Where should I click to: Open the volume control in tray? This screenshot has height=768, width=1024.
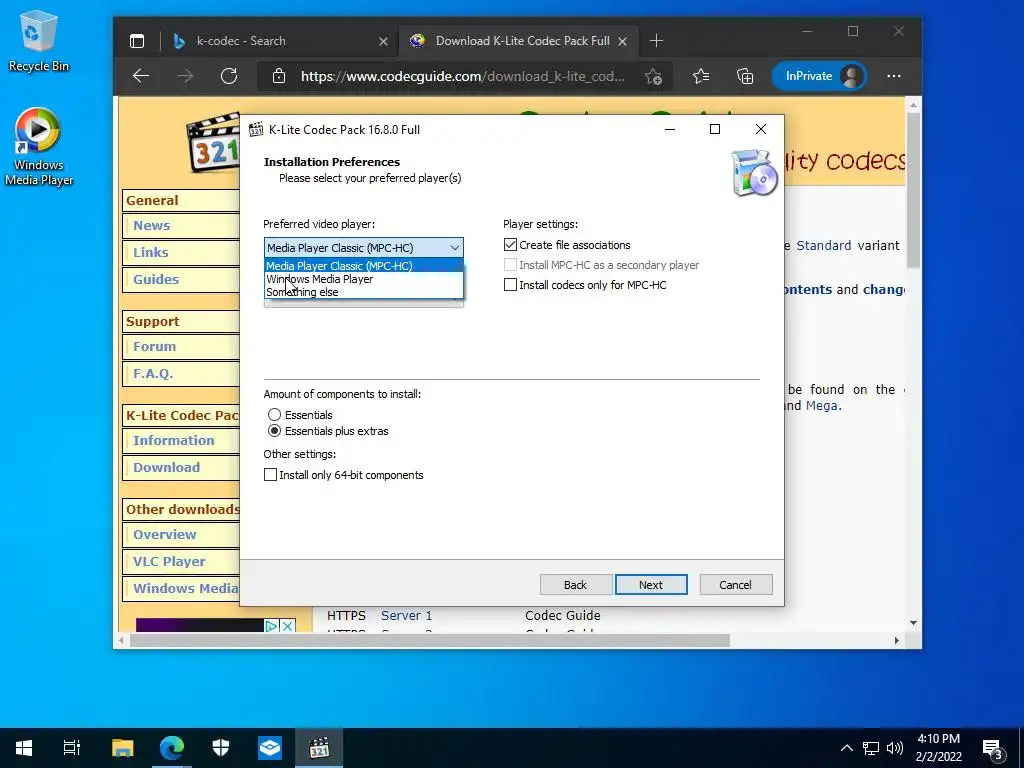click(x=895, y=748)
